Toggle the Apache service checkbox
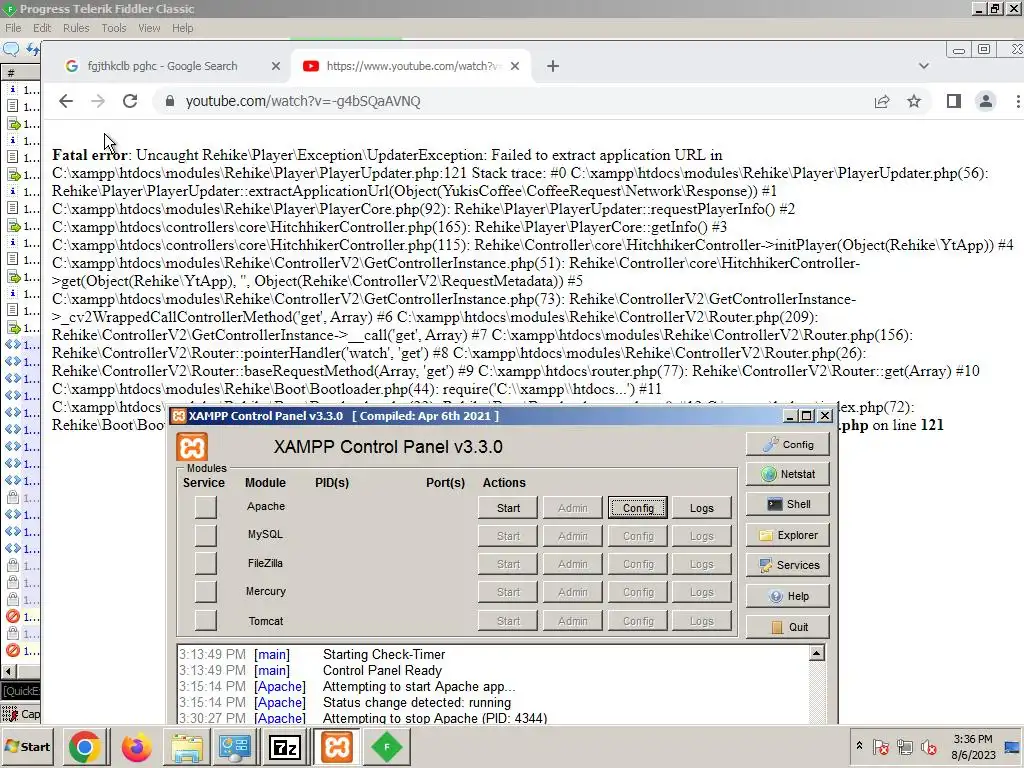The width and height of the screenshot is (1024, 768). click(205, 507)
